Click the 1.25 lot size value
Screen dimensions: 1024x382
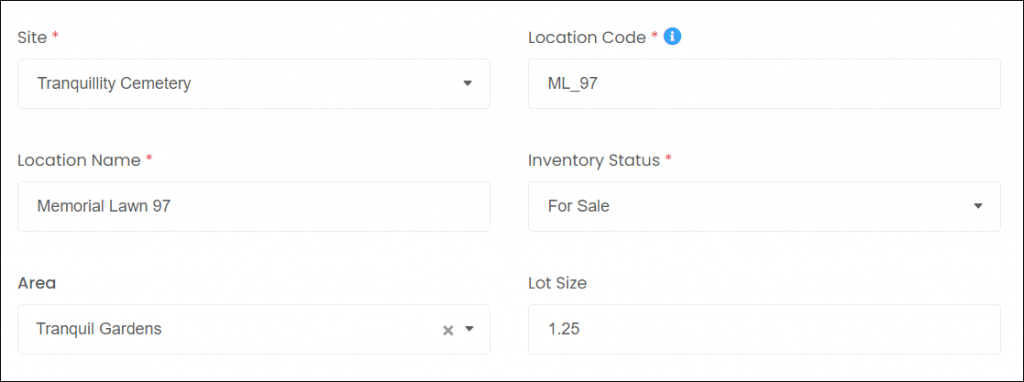pyautogui.click(x=564, y=329)
